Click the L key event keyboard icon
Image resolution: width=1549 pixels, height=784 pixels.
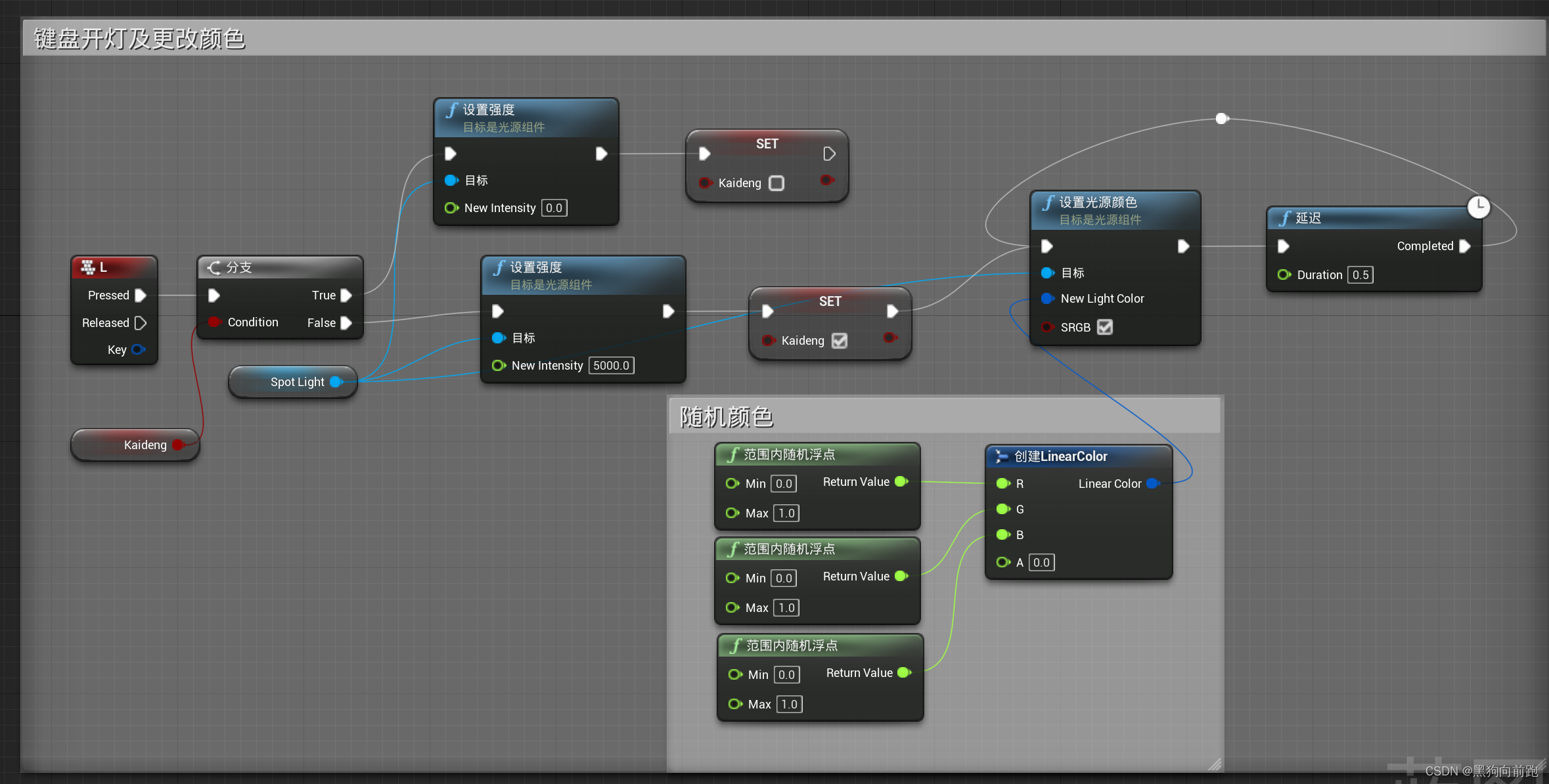pyautogui.click(x=87, y=267)
